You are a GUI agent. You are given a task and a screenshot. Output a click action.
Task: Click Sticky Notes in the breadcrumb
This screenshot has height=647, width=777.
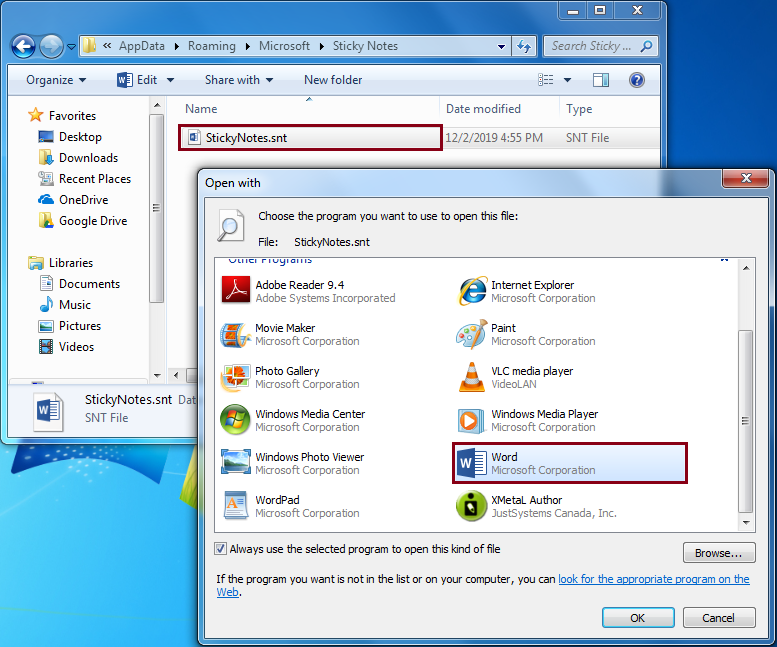tap(365, 46)
